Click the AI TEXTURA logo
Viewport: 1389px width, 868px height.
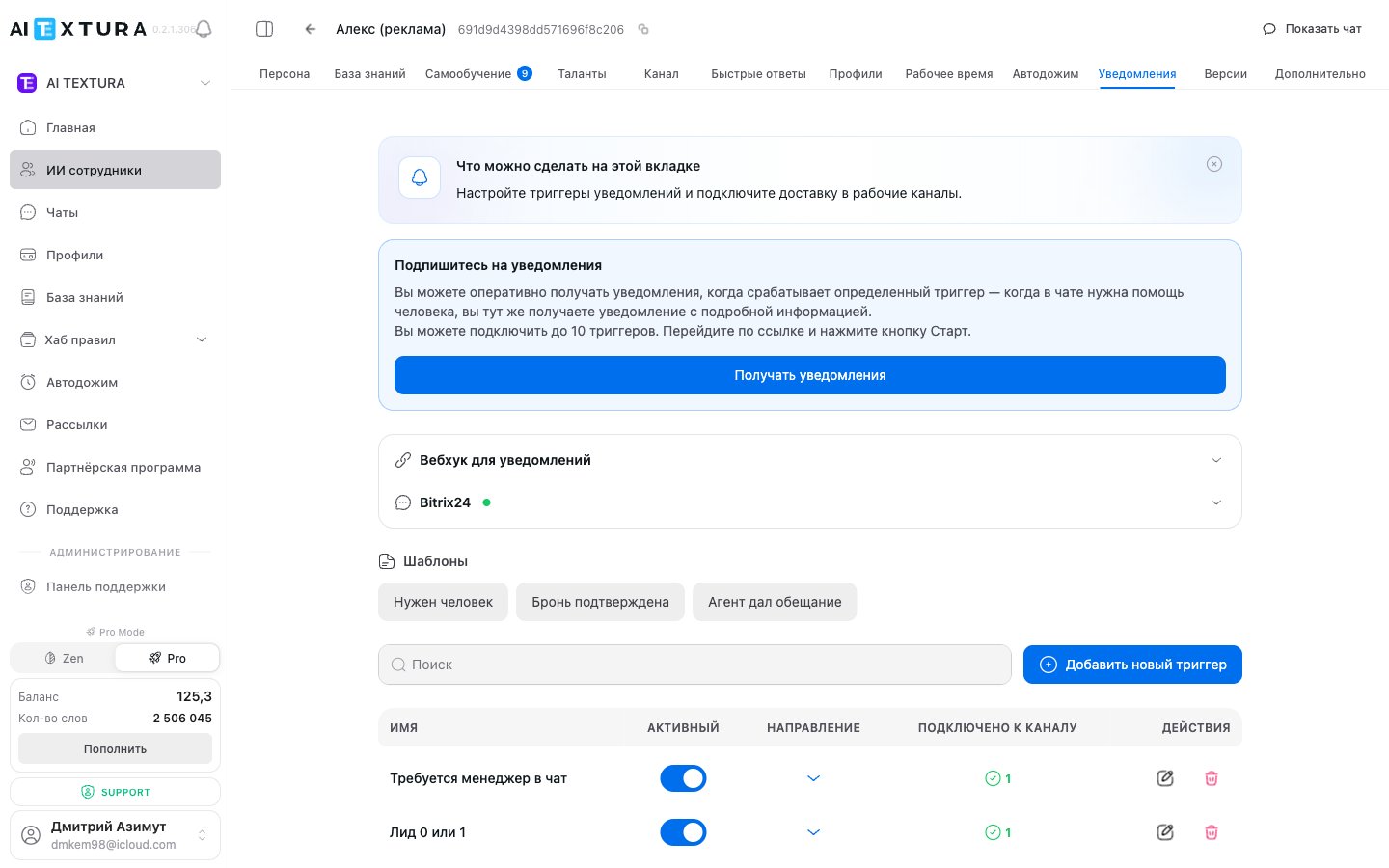tap(78, 29)
